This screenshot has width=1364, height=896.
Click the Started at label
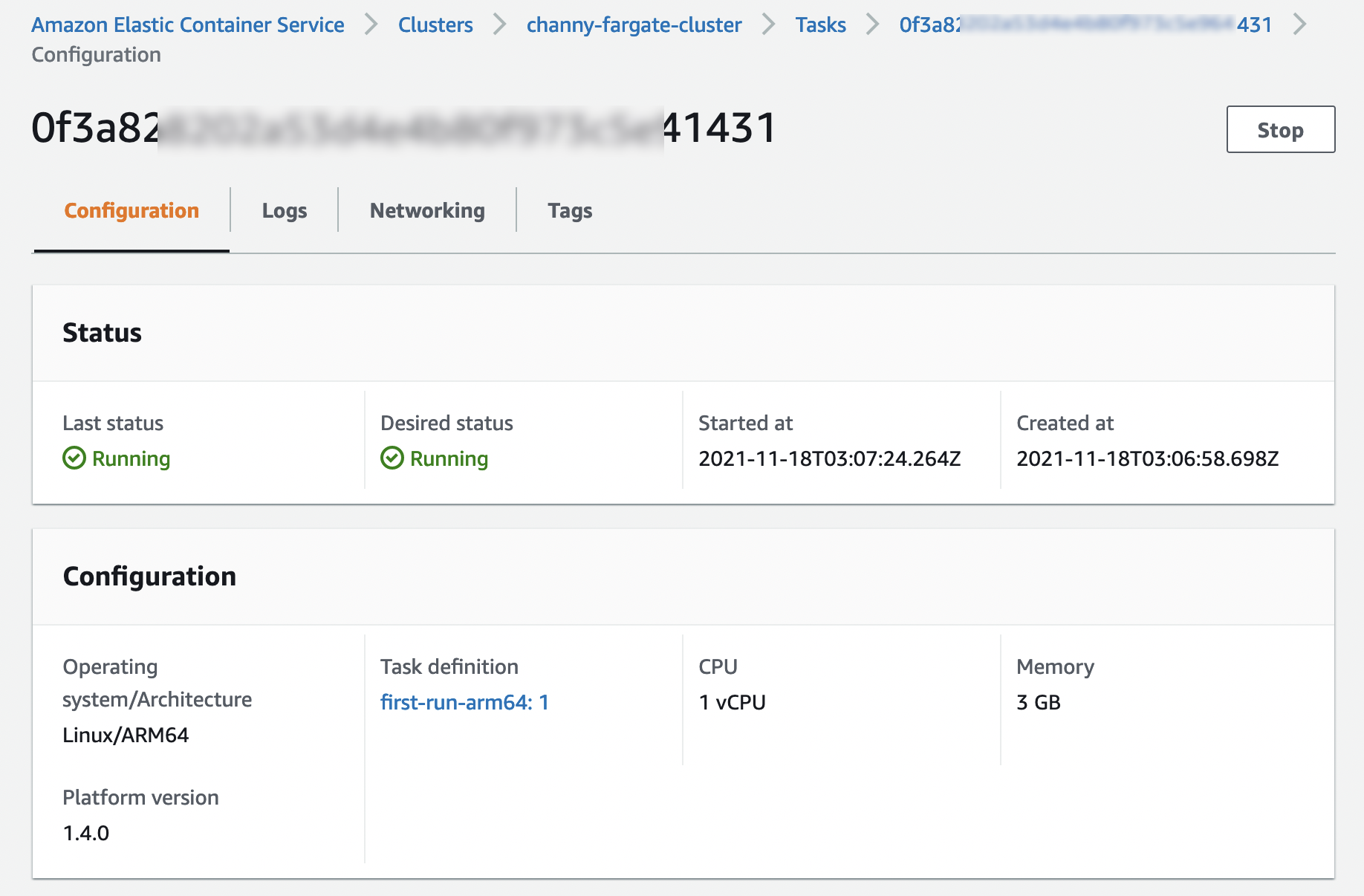[746, 423]
